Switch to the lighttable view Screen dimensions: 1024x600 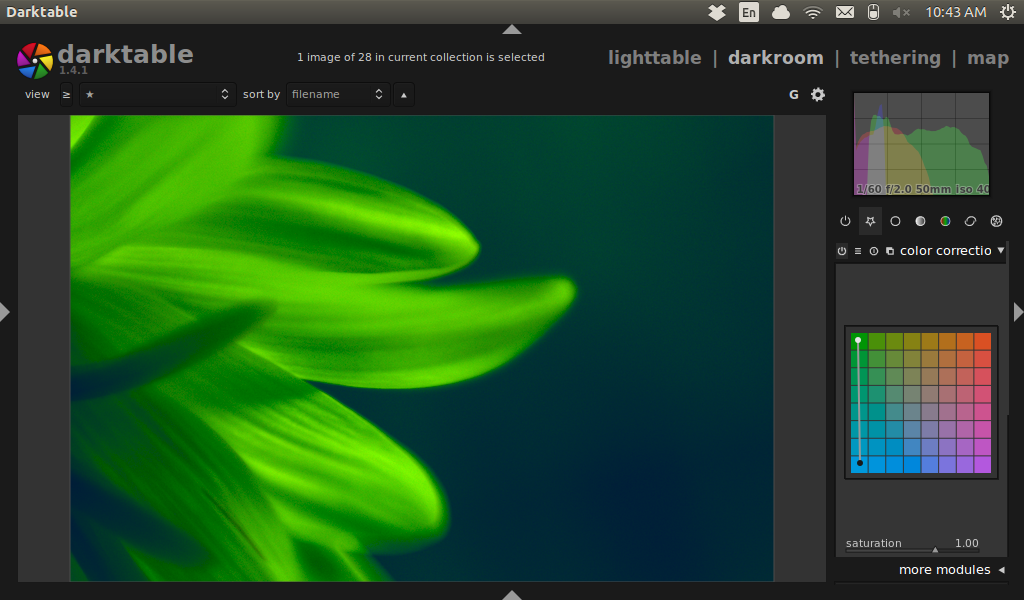(x=654, y=57)
